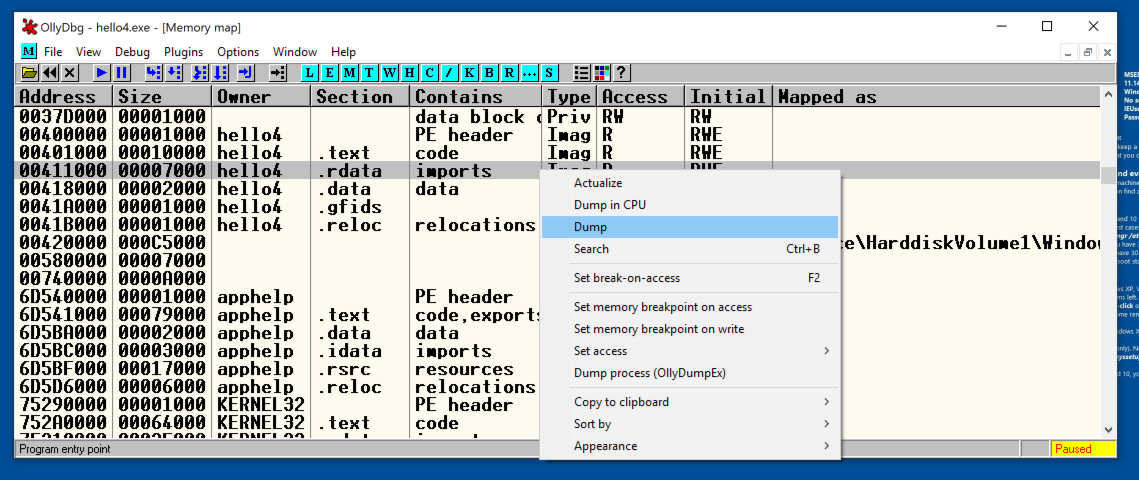The width and height of the screenshot is (1139, 480).
Task: Select Dump in CPU from context menu
Action: (610, 205)
